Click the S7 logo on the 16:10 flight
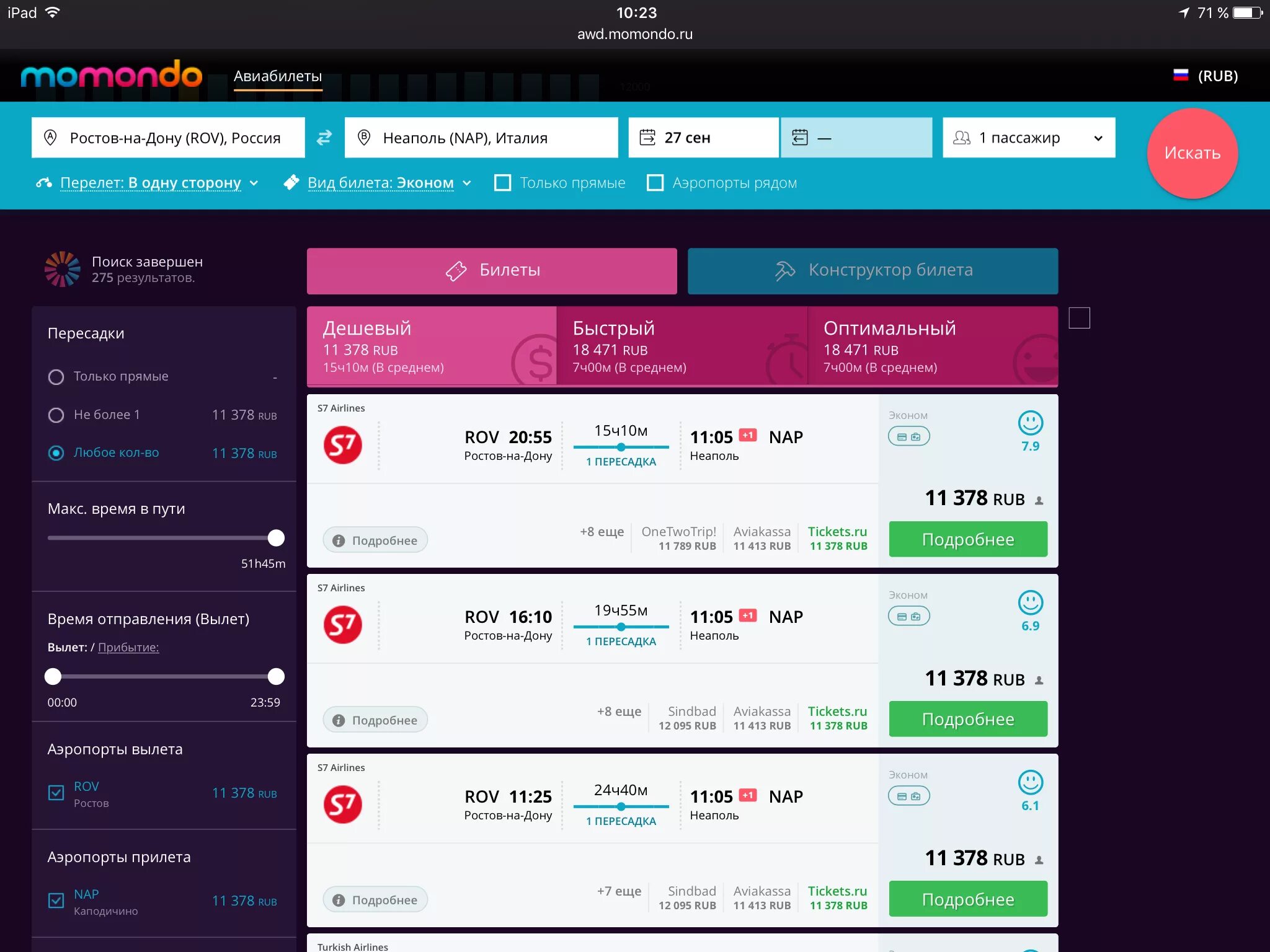This screenshot has height=952, width=1270. 343,624
